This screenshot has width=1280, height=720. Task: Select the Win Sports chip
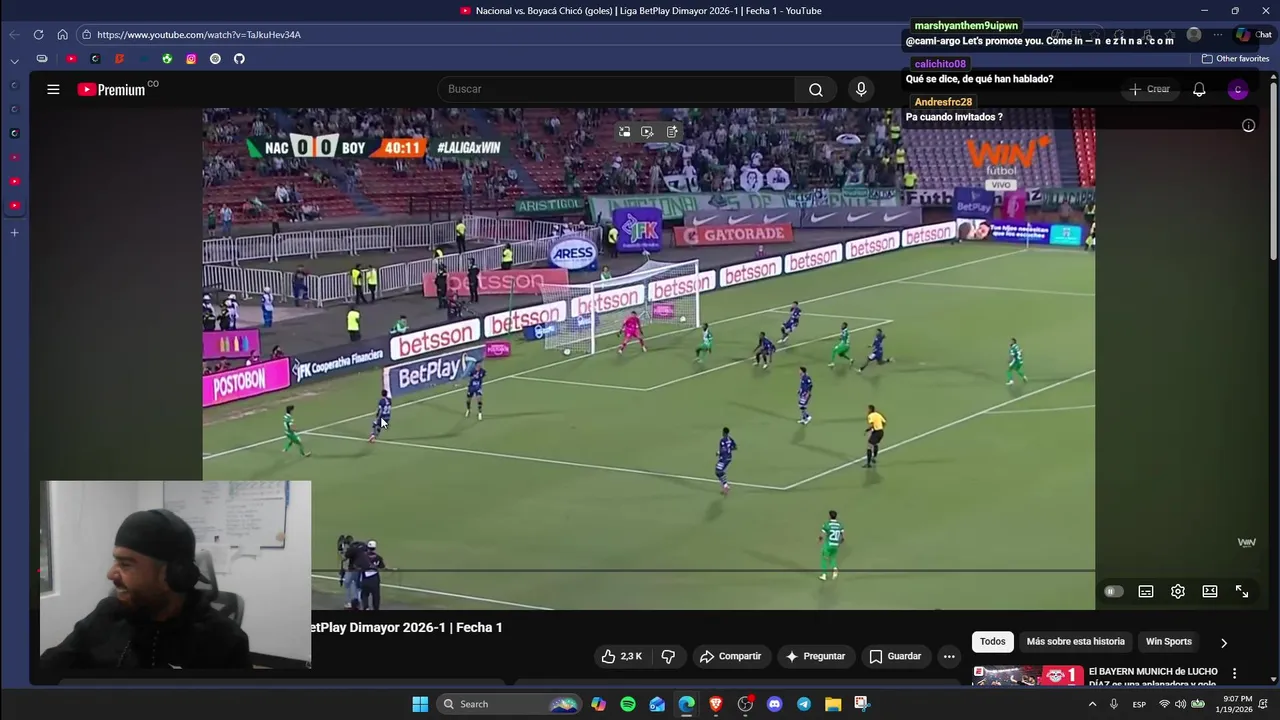tap(1169, 641)
